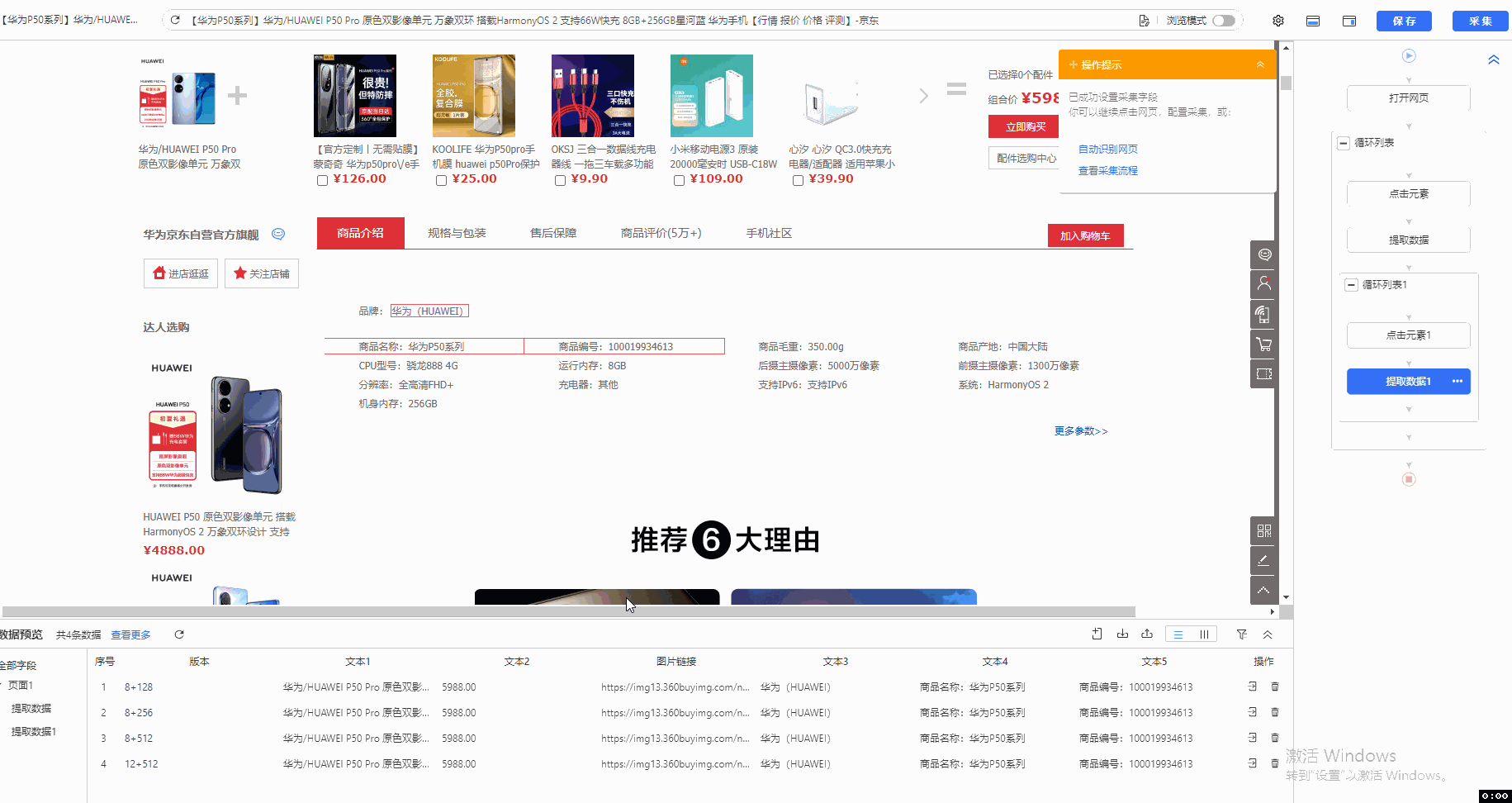Toggle the 浏览模式 switch

tap(1223, 21)
